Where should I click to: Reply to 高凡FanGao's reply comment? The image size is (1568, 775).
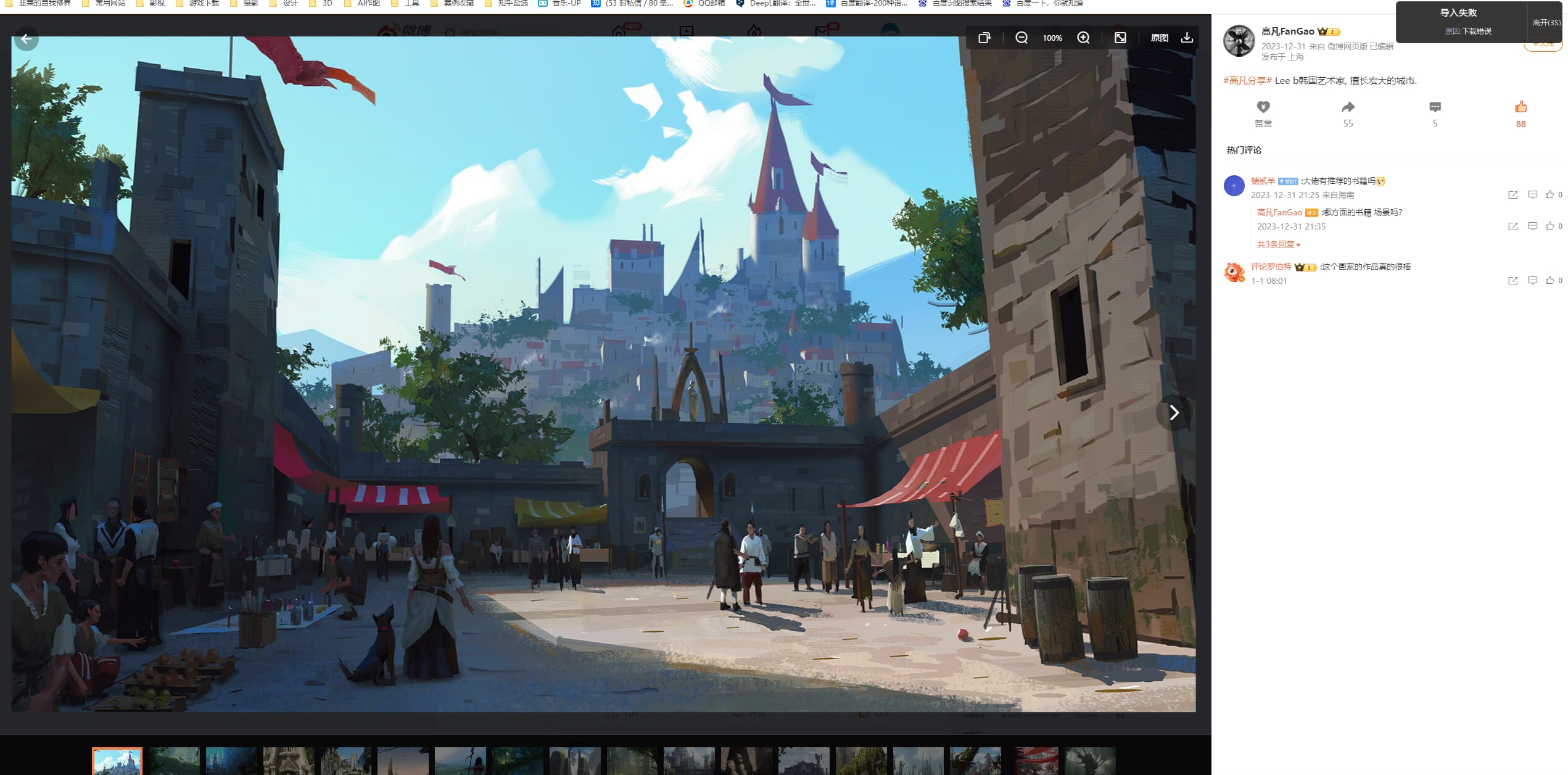(x=1532, y=226)
